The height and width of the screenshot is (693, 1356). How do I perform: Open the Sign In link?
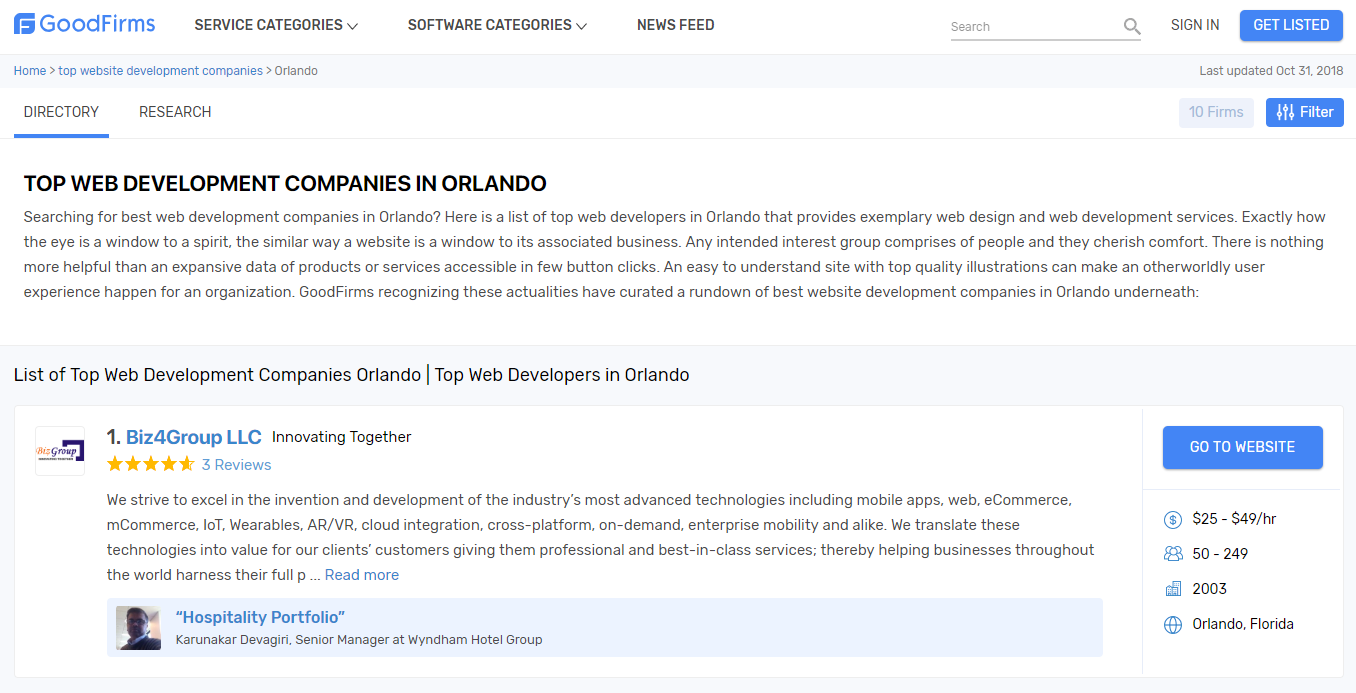[1195, 25]
